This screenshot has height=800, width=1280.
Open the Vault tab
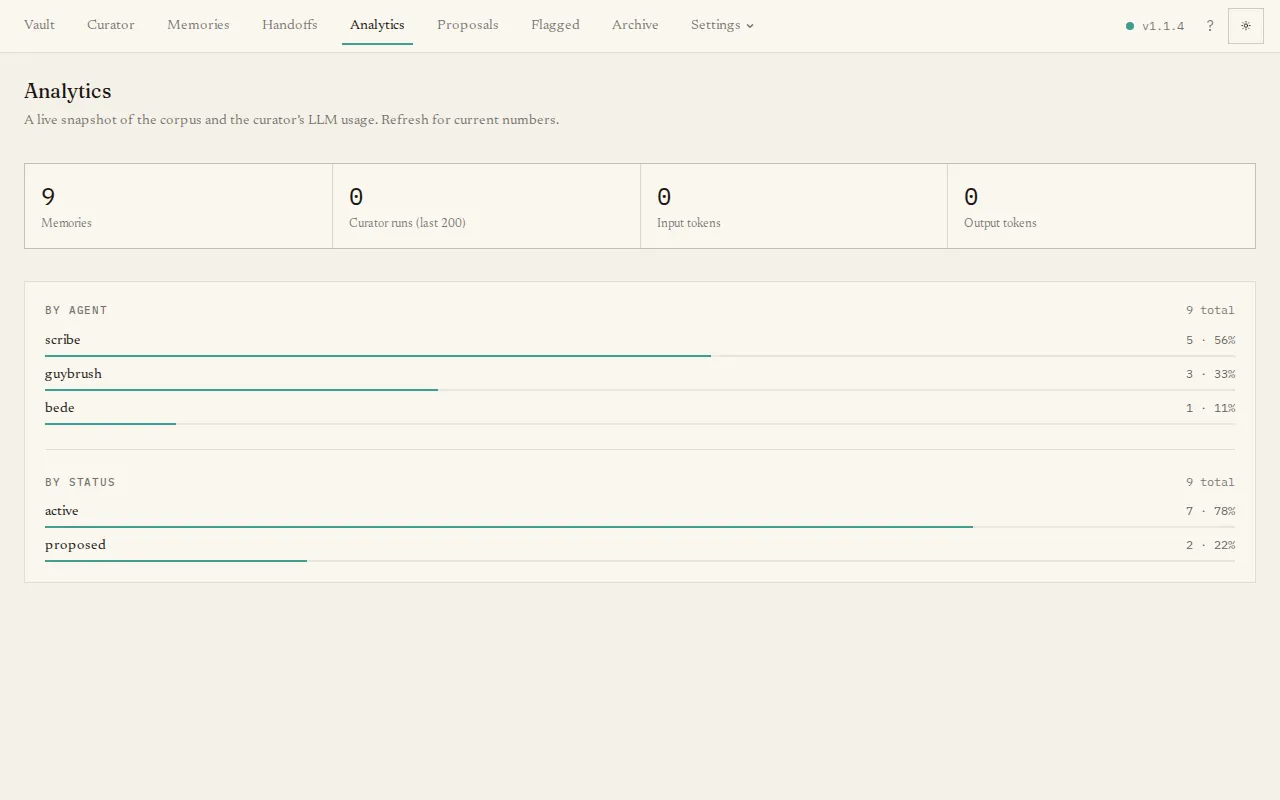[39, 25]
